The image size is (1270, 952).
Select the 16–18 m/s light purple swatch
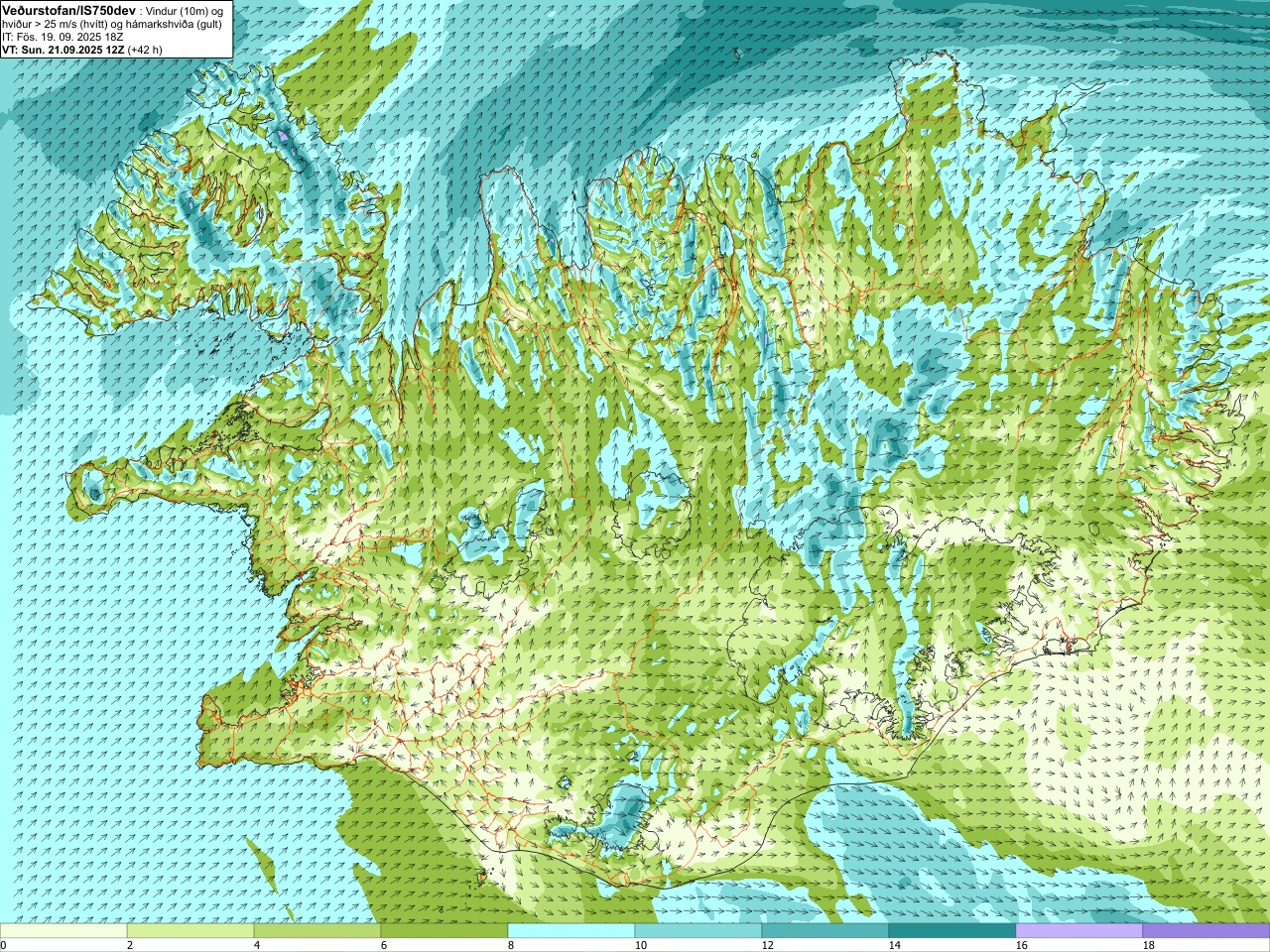pyautogui.click(x=1079, y=931)
